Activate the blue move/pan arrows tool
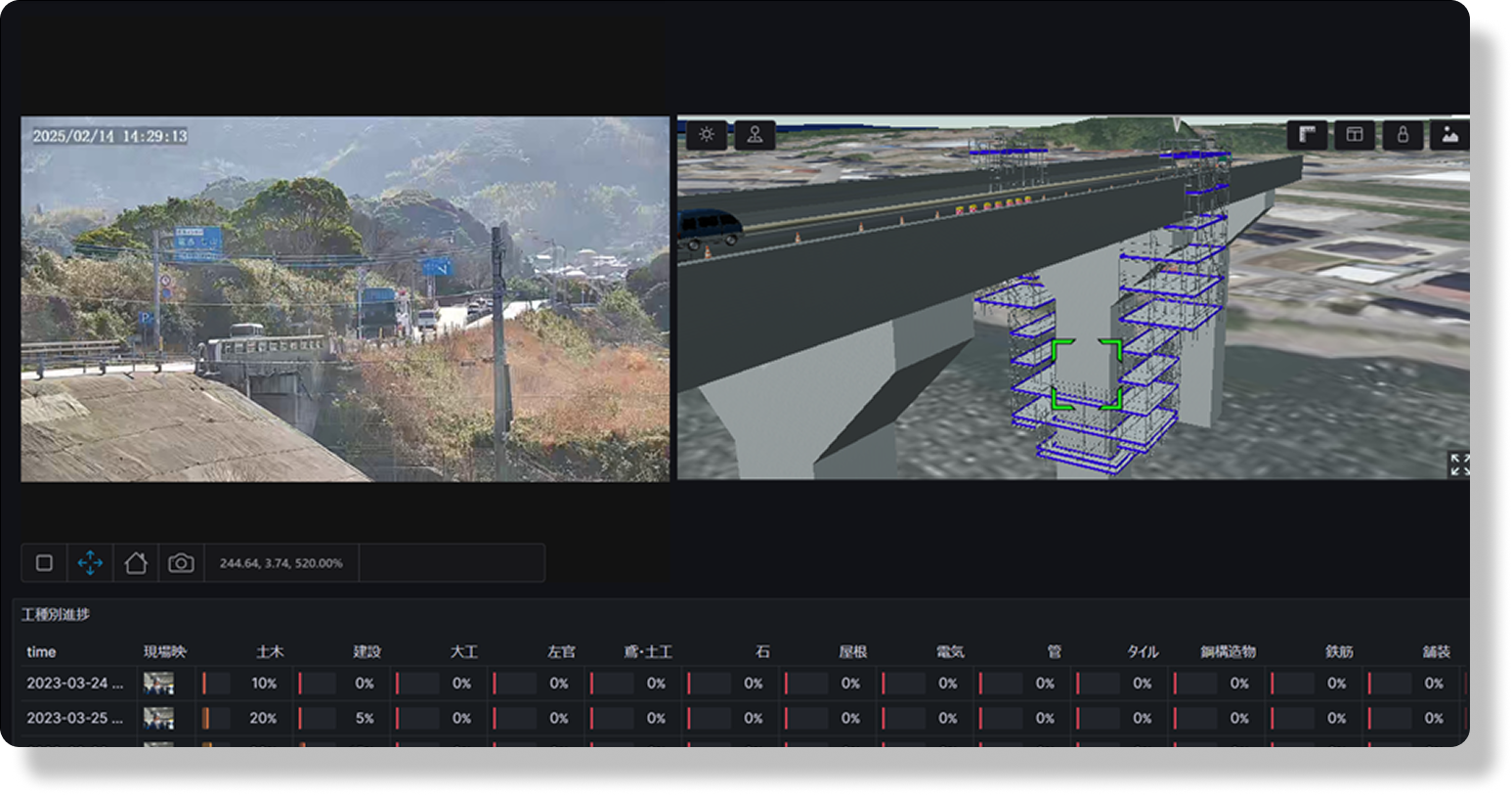 pyautogui.click(x=90, y=563)
